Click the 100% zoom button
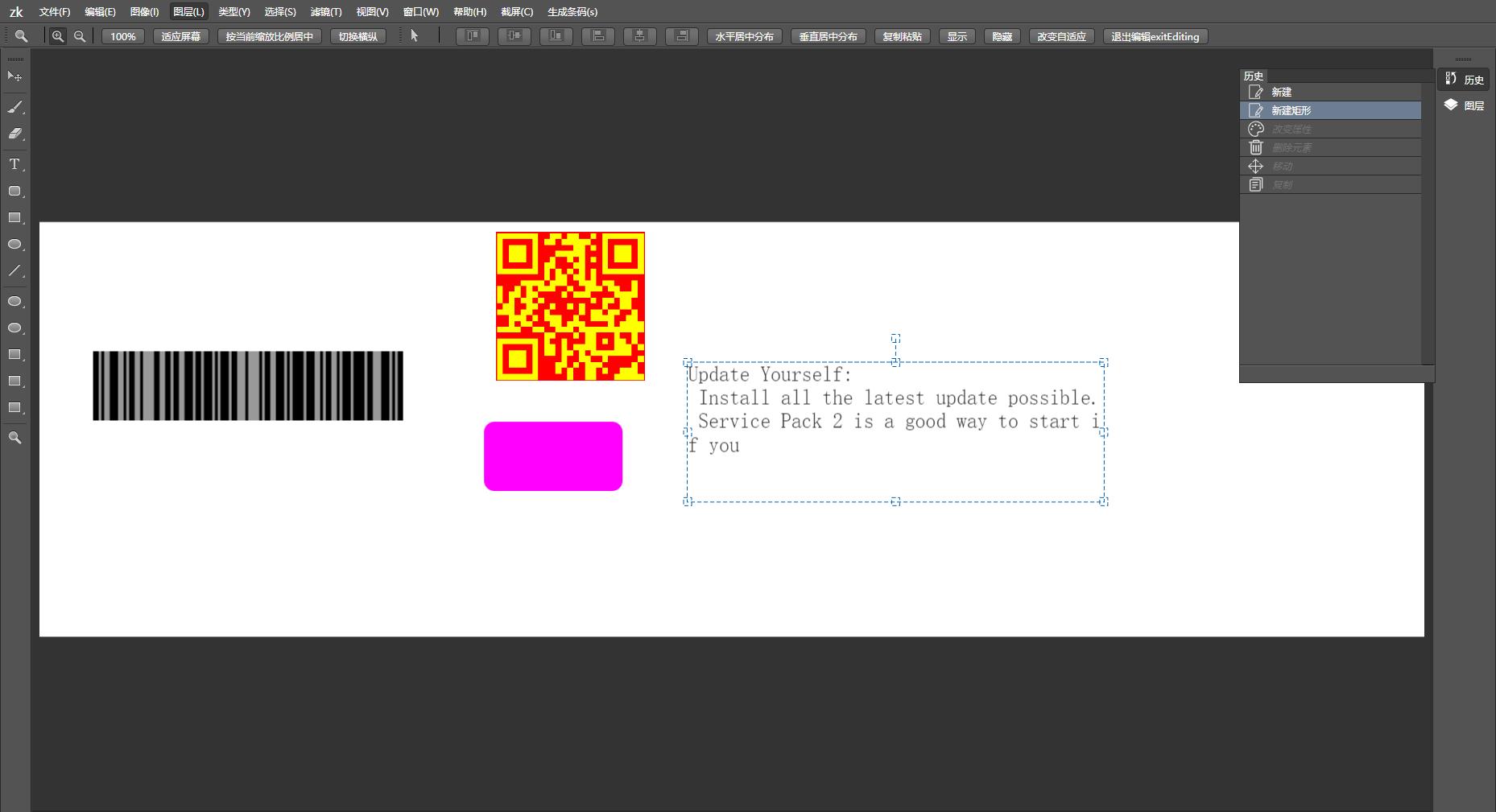Image resolution: width=1496 pixels, height=812 pixels. click(123, 36)
